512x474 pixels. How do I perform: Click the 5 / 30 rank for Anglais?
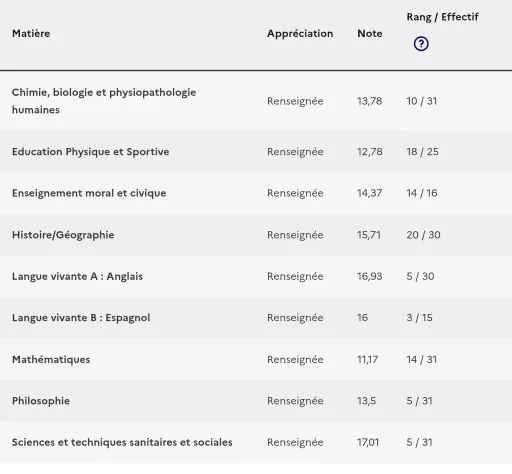coord(420,276)
